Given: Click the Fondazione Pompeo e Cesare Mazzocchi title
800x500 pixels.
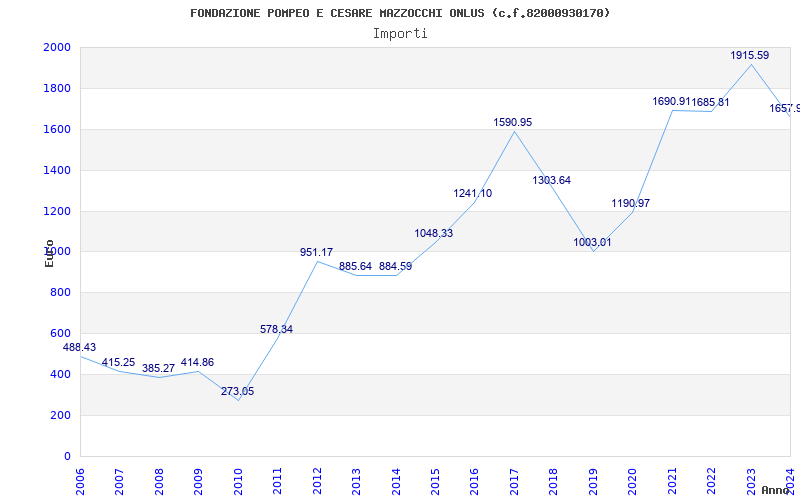Looking at the screenshot, I should tap(400, 13).
